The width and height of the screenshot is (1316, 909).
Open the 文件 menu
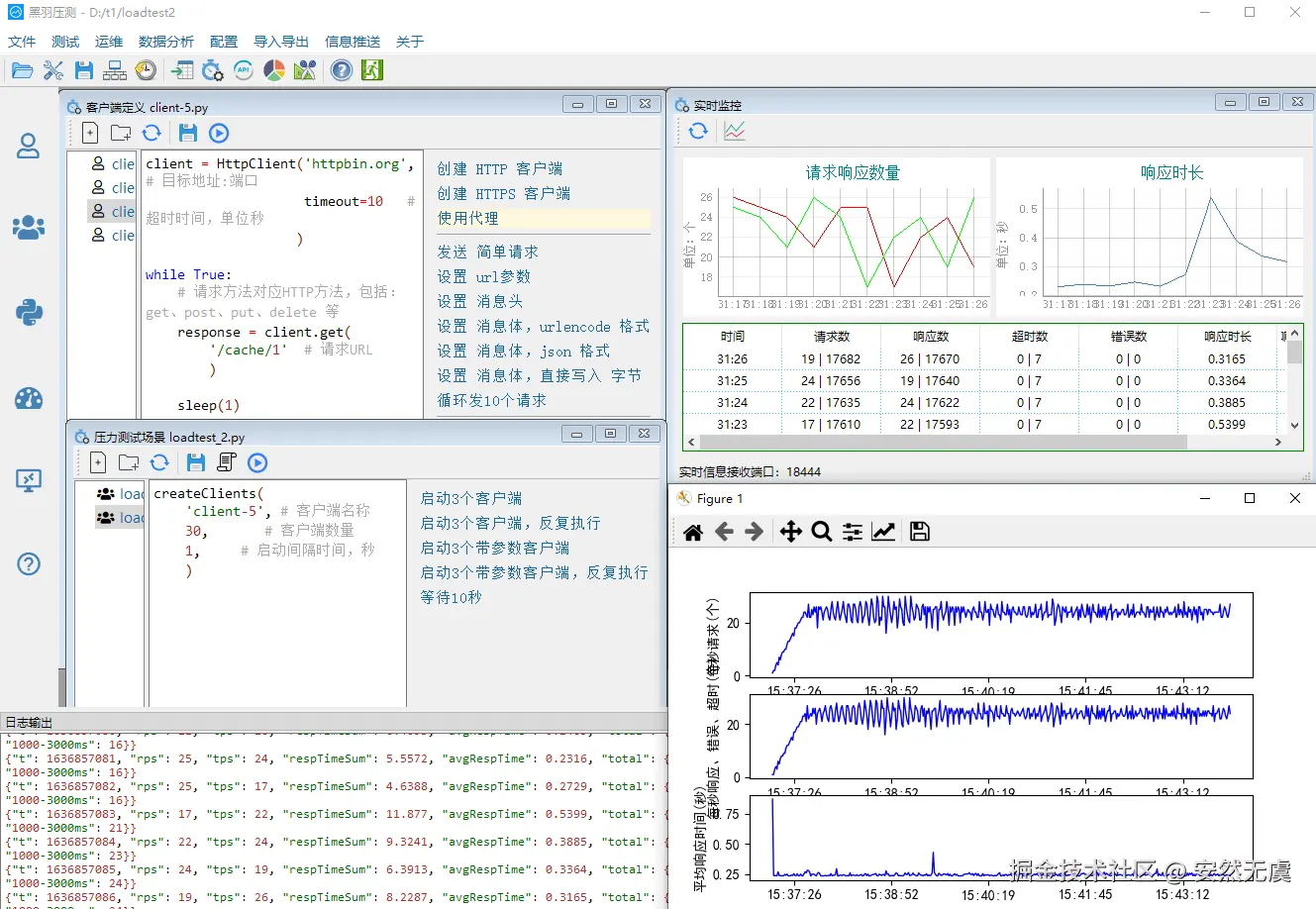(22, 42)
